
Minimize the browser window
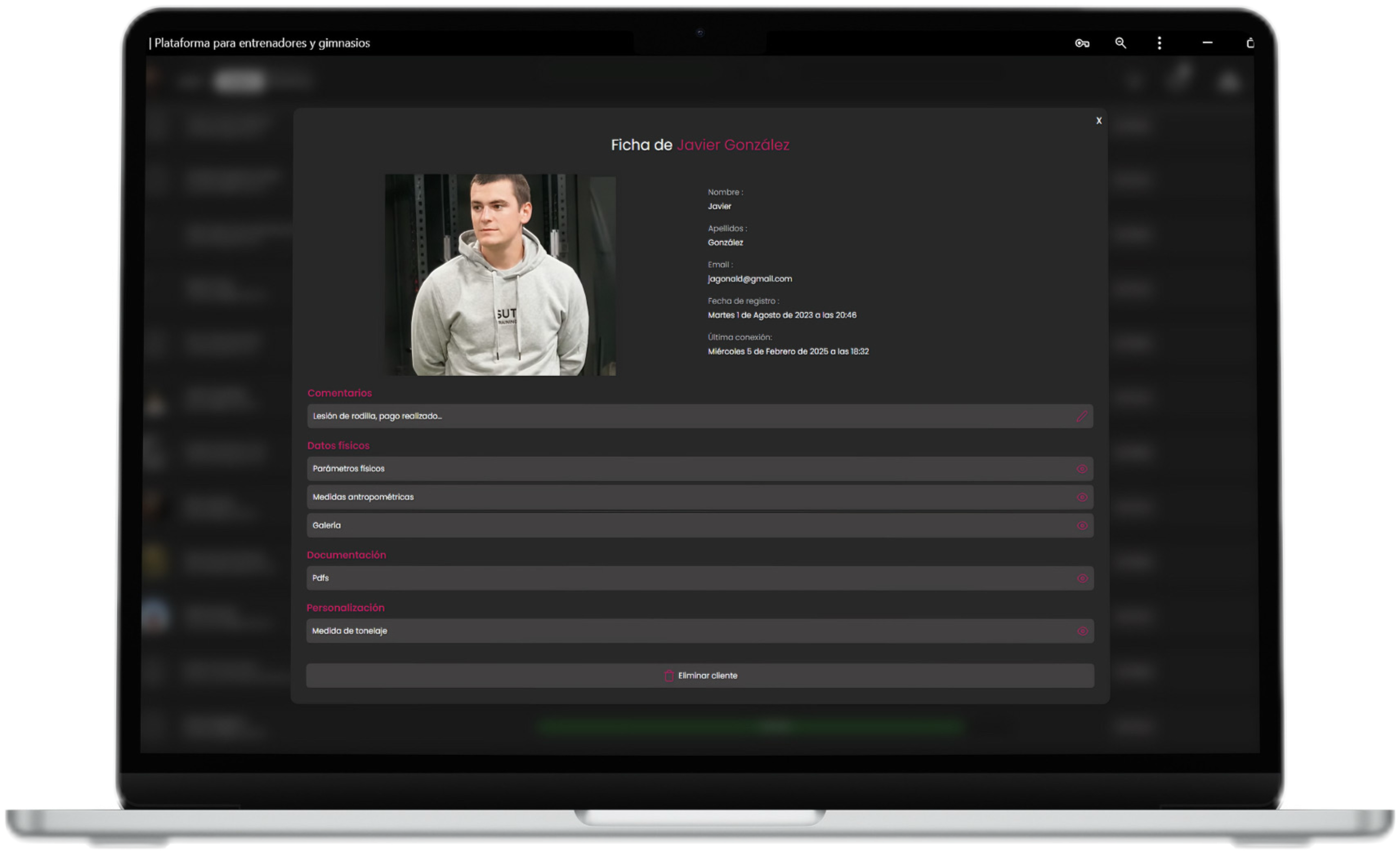(1207, 43)
